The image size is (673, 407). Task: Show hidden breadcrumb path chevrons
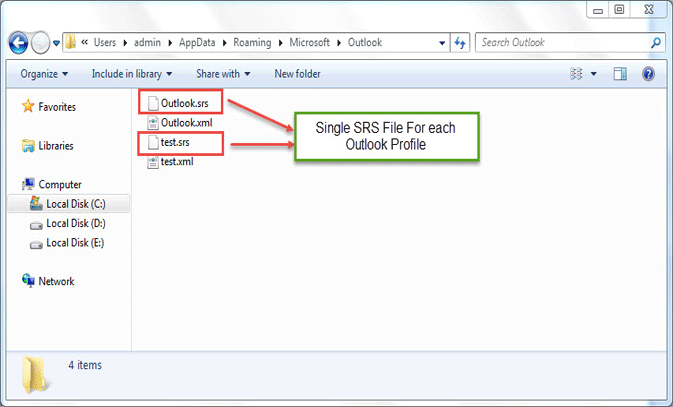(85, 42)
